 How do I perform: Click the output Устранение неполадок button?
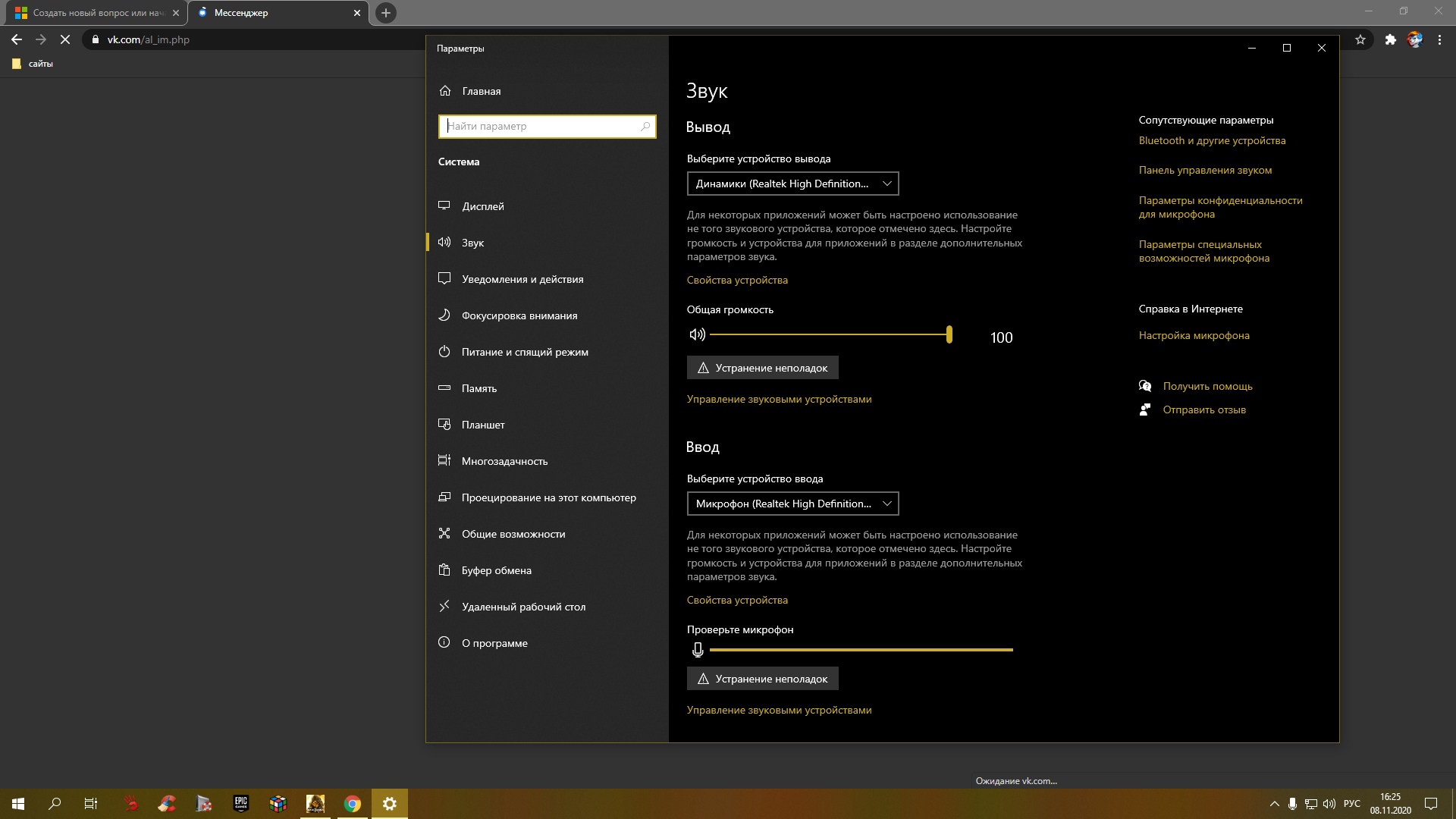pos(762,368)
